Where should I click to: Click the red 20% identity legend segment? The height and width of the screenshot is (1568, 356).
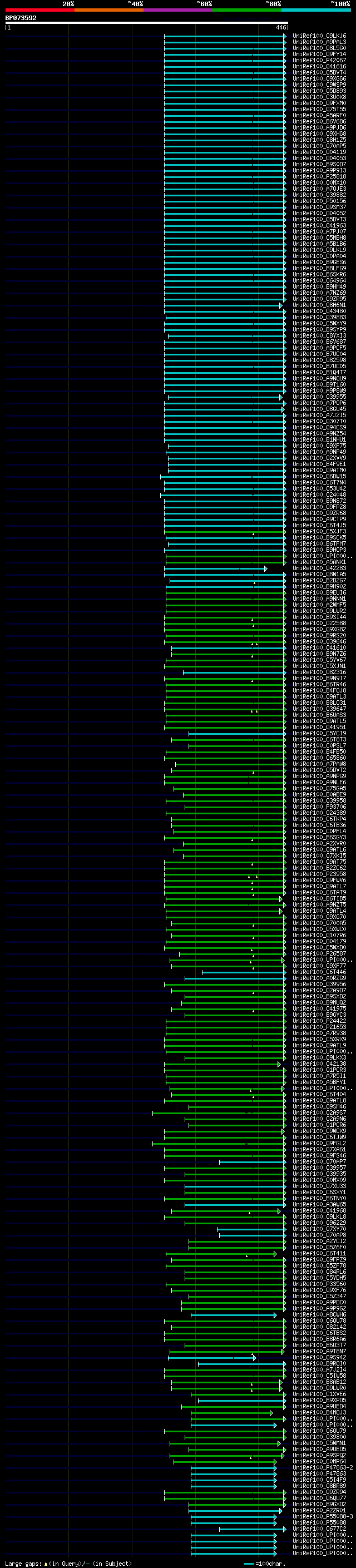tap(40, 10)
